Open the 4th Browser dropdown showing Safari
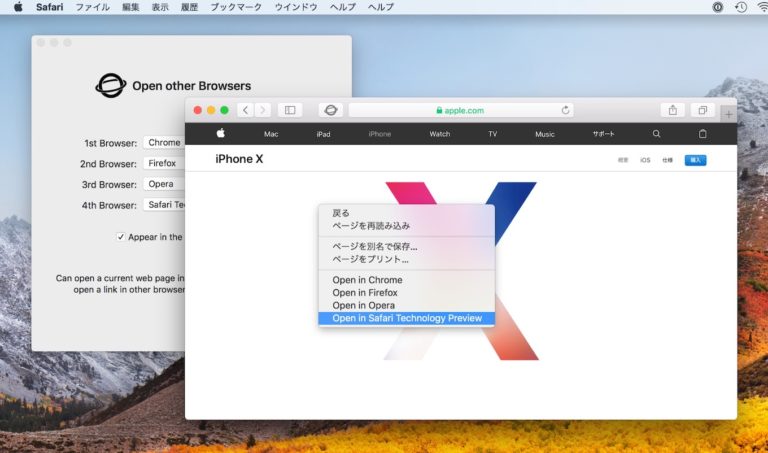The height and width of the screenshot is (453, 768). [165, 205]
